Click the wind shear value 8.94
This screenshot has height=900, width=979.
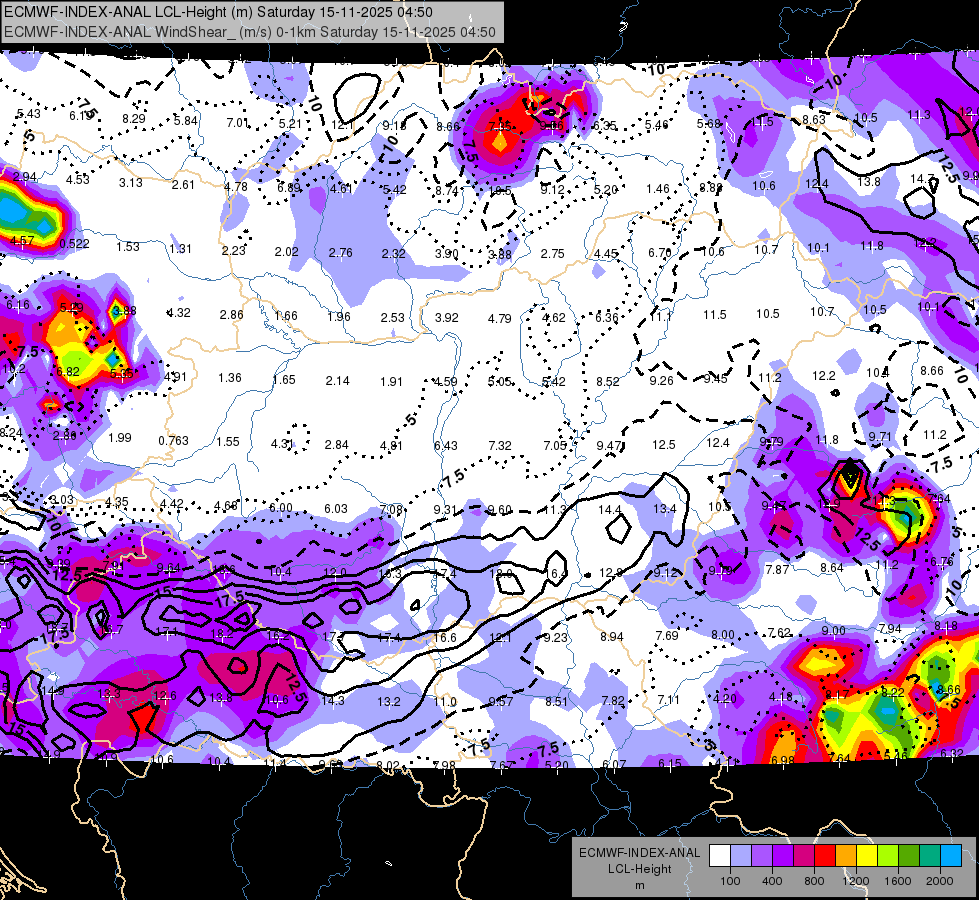(612, 636)
